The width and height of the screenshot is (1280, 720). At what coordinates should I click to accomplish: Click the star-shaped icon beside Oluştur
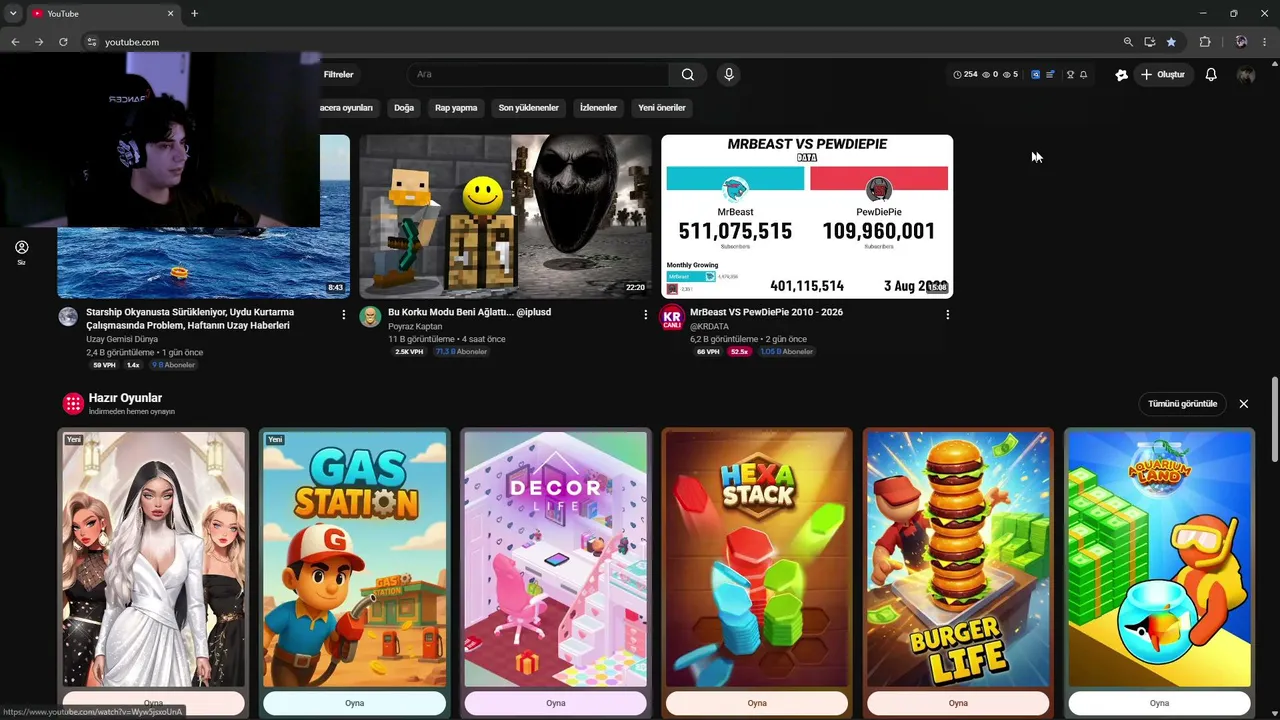tap(1121, 75)
